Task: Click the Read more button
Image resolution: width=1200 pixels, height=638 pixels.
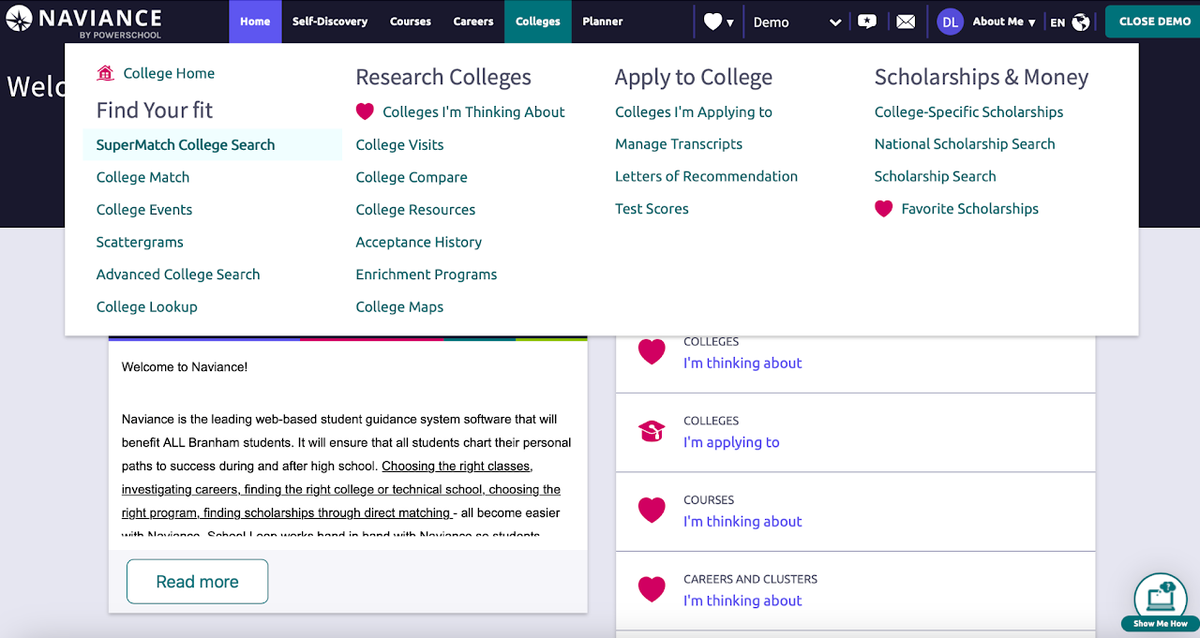Action: (197, 581)
